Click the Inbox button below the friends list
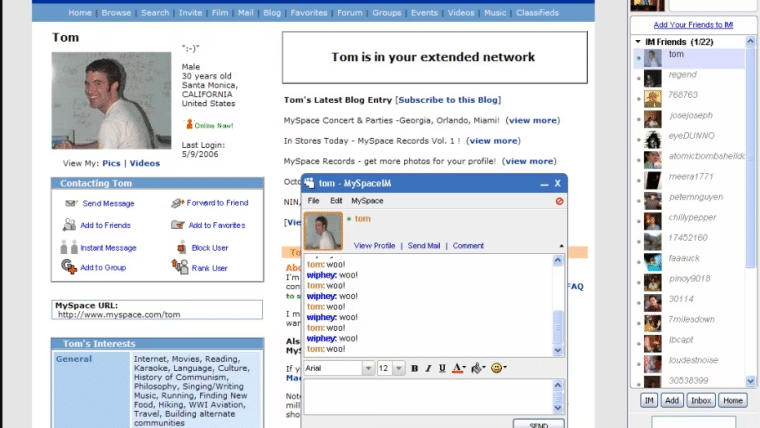Screen dimensions: 760x428 [x=701, y=400]
